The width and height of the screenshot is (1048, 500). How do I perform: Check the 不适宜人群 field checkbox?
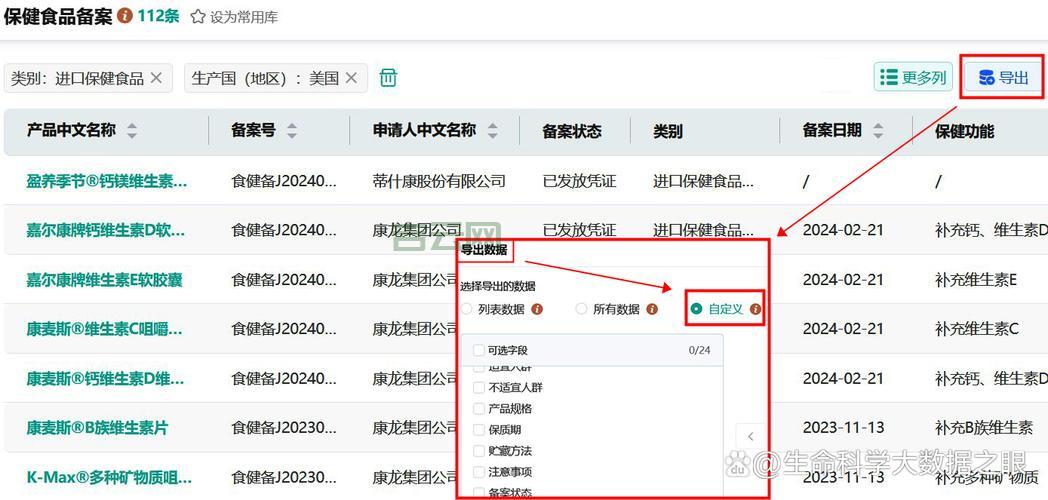[x=479, y=388]
